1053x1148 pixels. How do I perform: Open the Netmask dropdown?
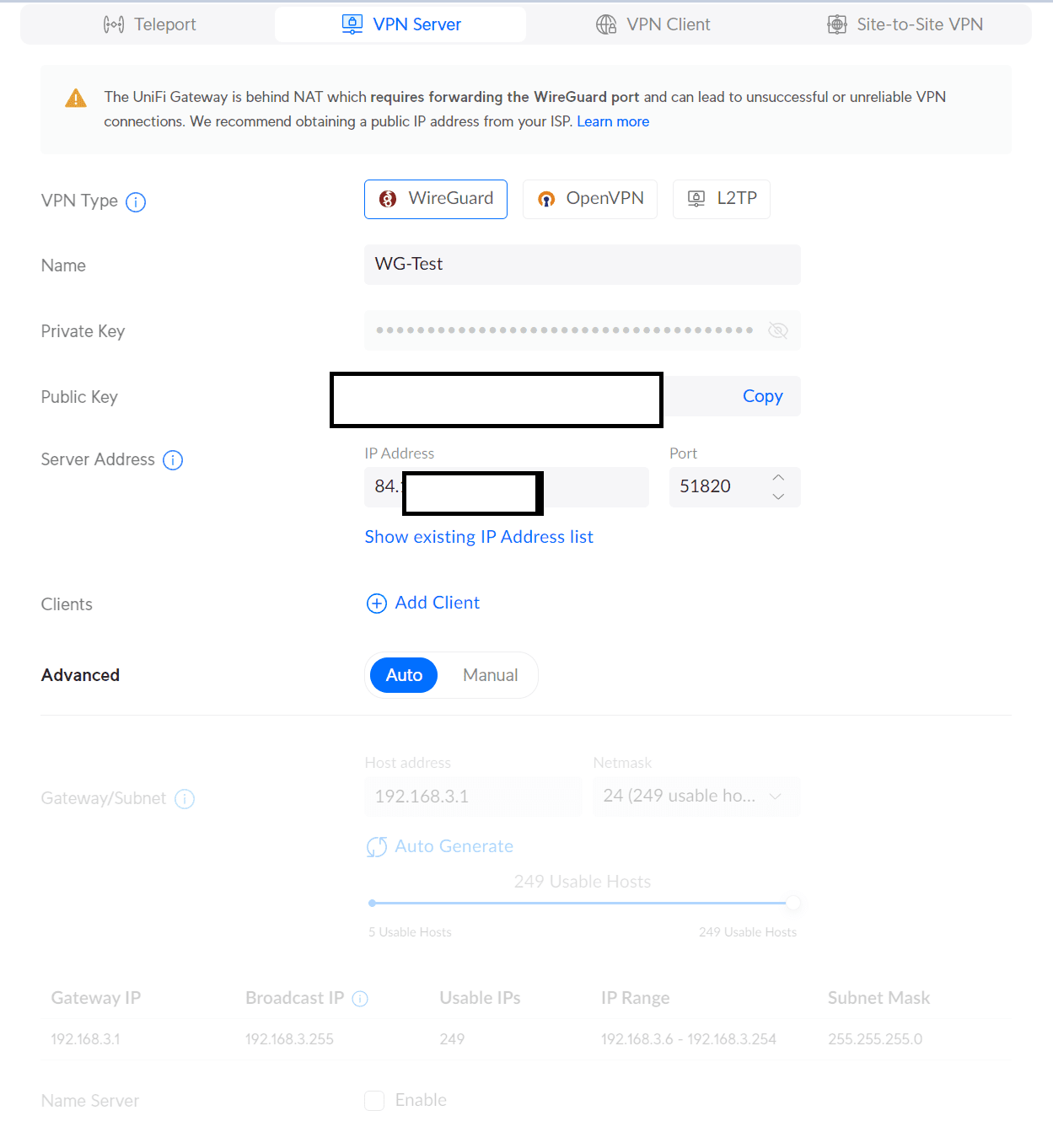pos(696,797)
